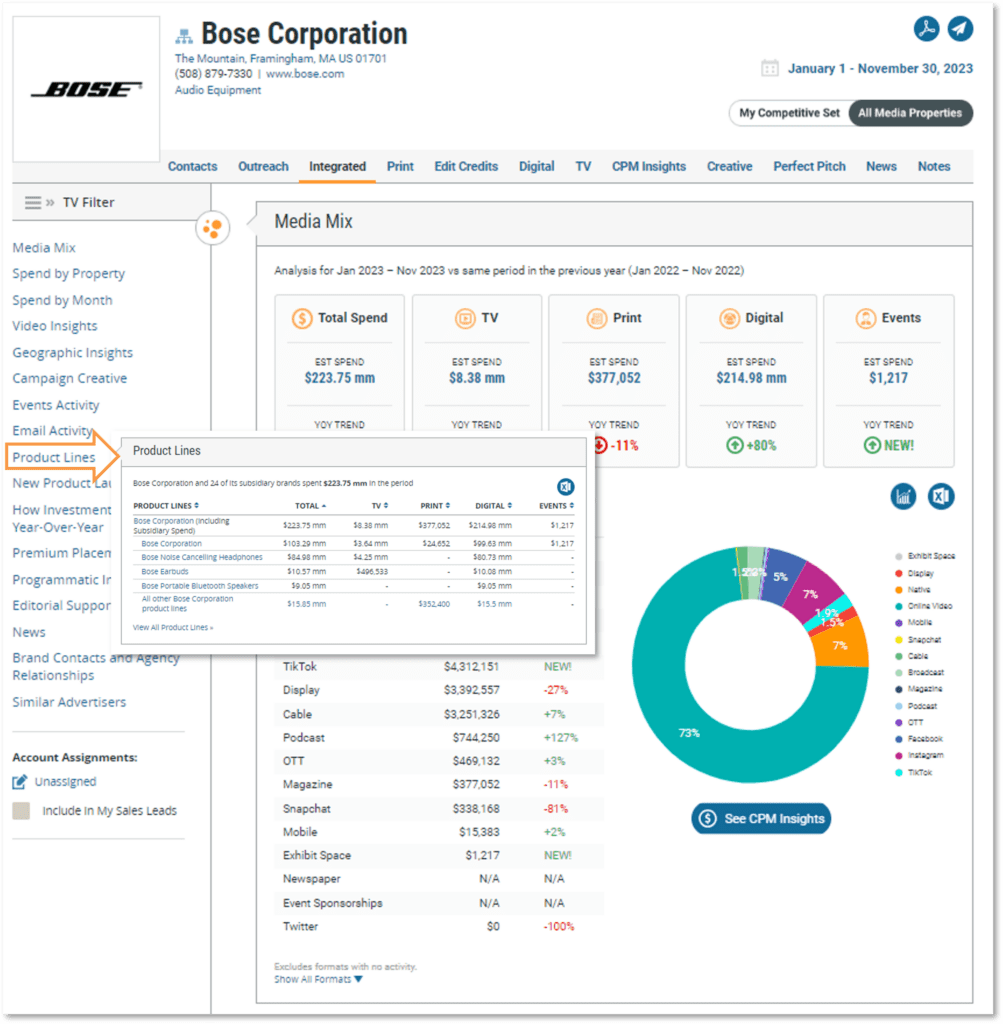Click the org hierarchy icon beside Bose Corporation
The image size is (1003, 1024).
click(185, 35)
